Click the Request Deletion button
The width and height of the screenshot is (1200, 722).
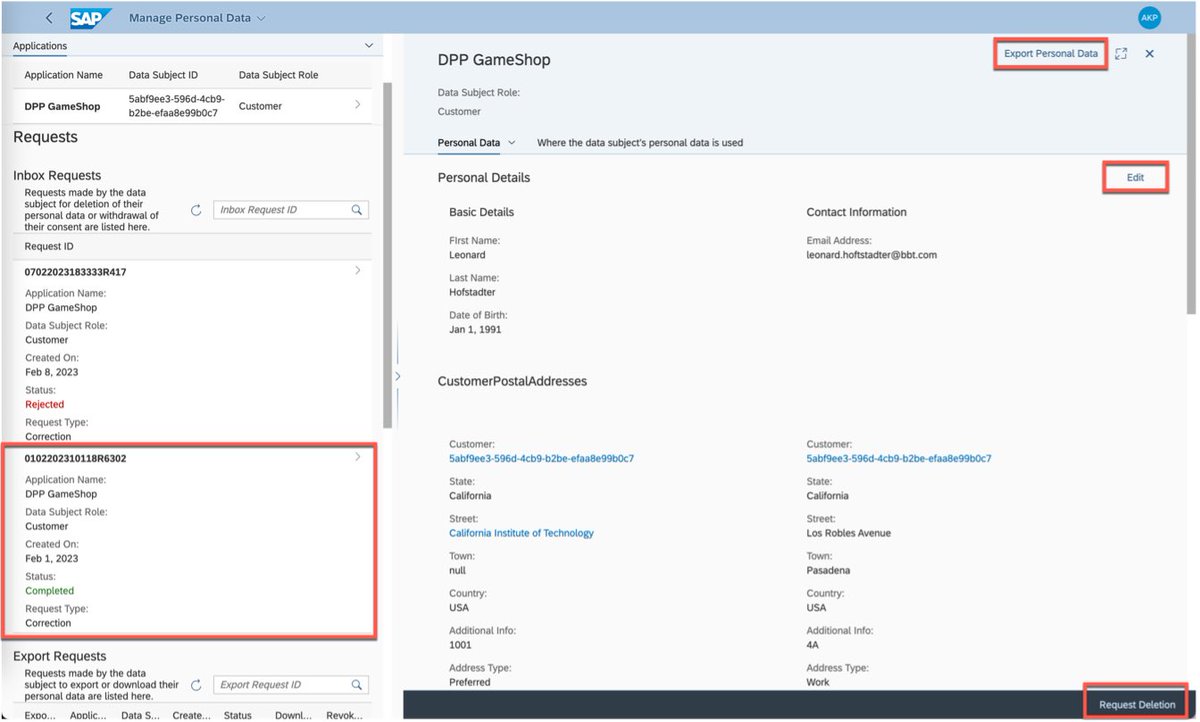1137,705
